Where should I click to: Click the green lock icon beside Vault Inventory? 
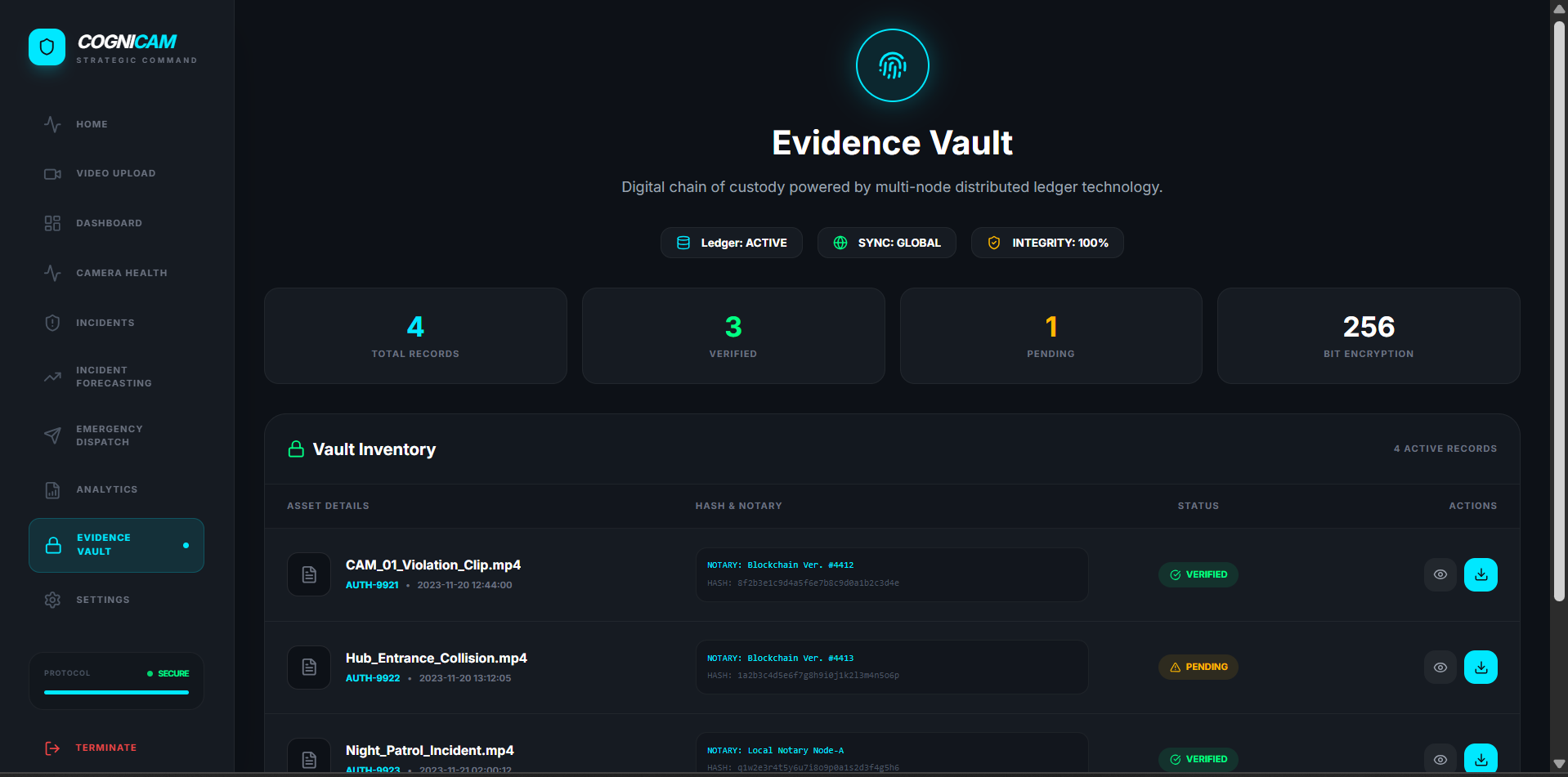296,449
